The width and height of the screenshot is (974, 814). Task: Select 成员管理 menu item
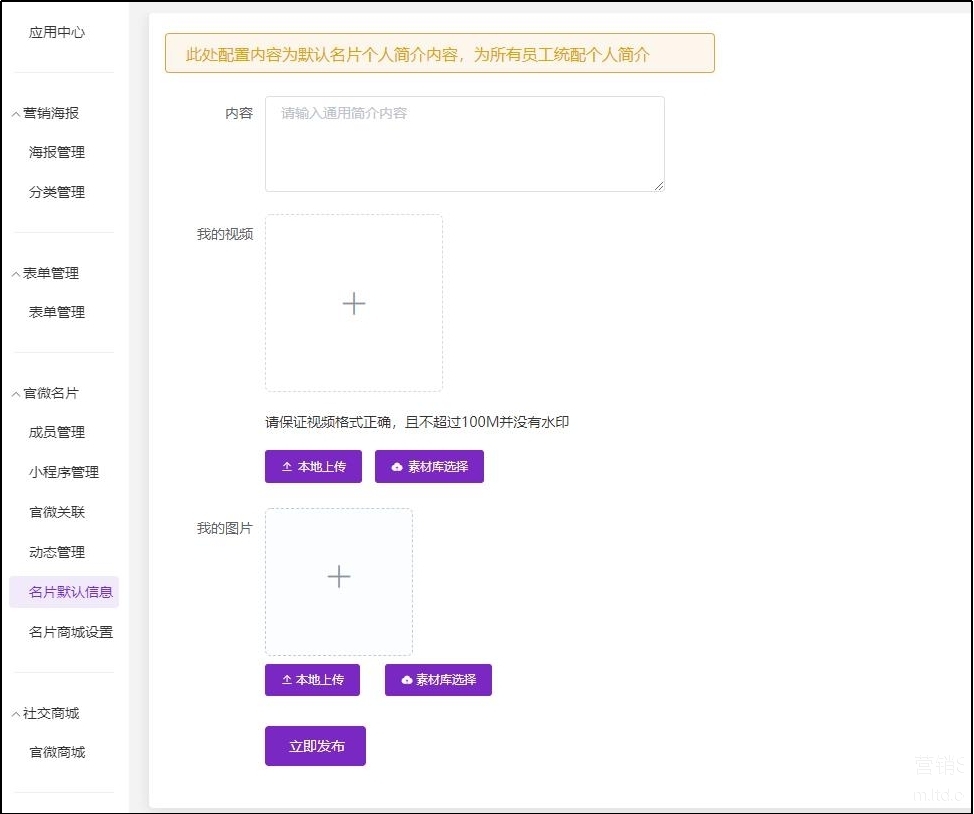point(57,432)
